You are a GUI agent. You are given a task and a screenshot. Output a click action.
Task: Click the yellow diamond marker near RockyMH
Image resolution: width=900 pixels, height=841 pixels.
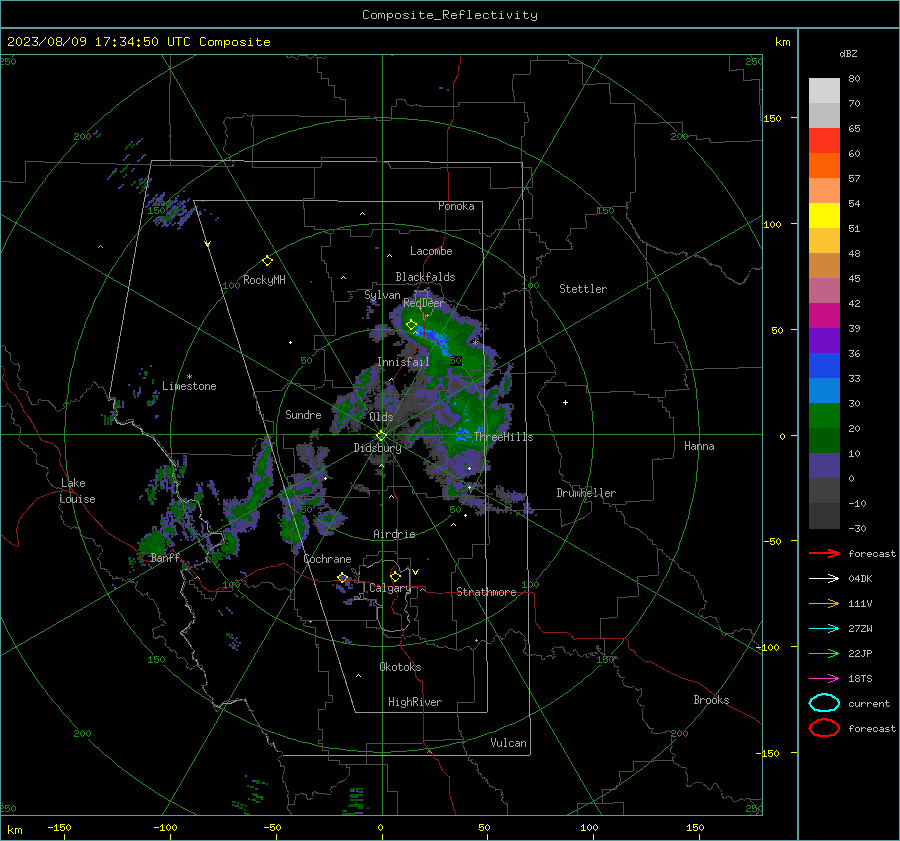point(267,261)
